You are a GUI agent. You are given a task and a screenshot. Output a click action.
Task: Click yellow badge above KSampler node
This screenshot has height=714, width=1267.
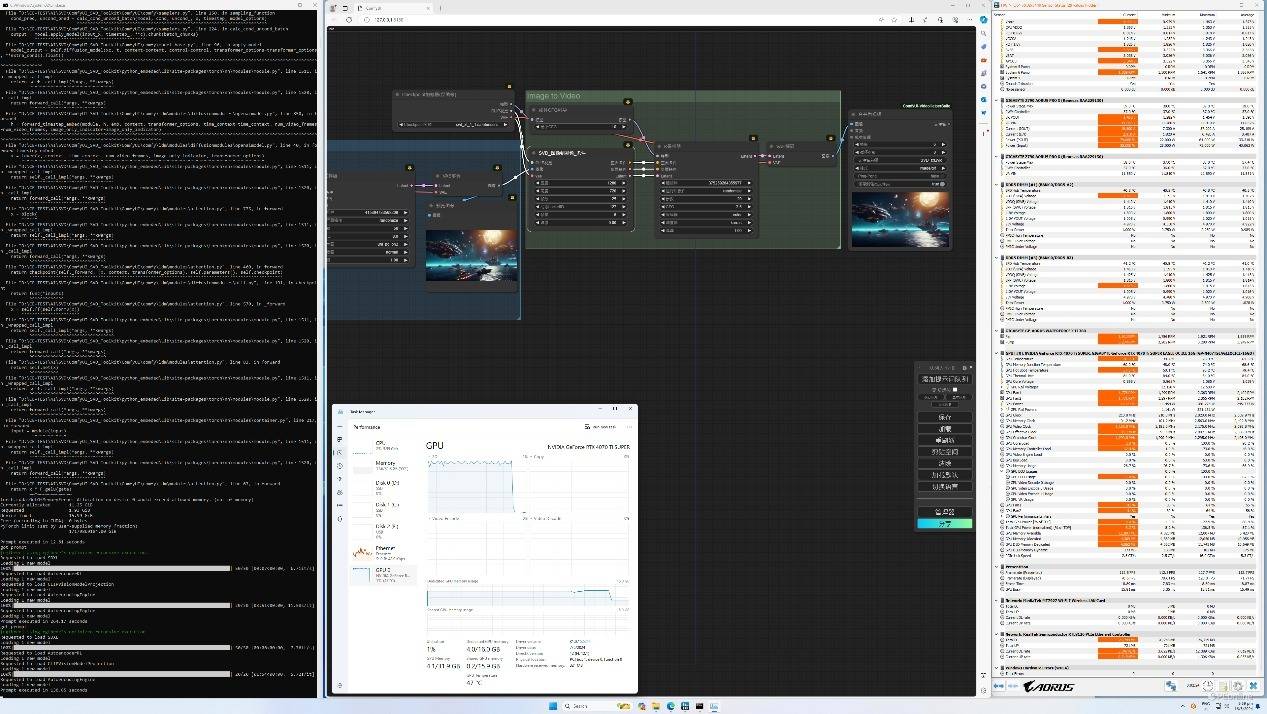click(753, 138)
